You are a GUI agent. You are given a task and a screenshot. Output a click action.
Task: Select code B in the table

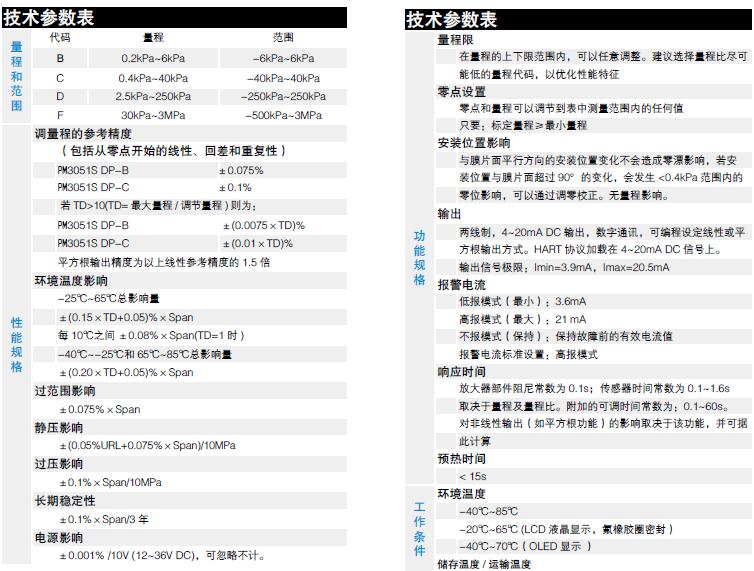60,58
